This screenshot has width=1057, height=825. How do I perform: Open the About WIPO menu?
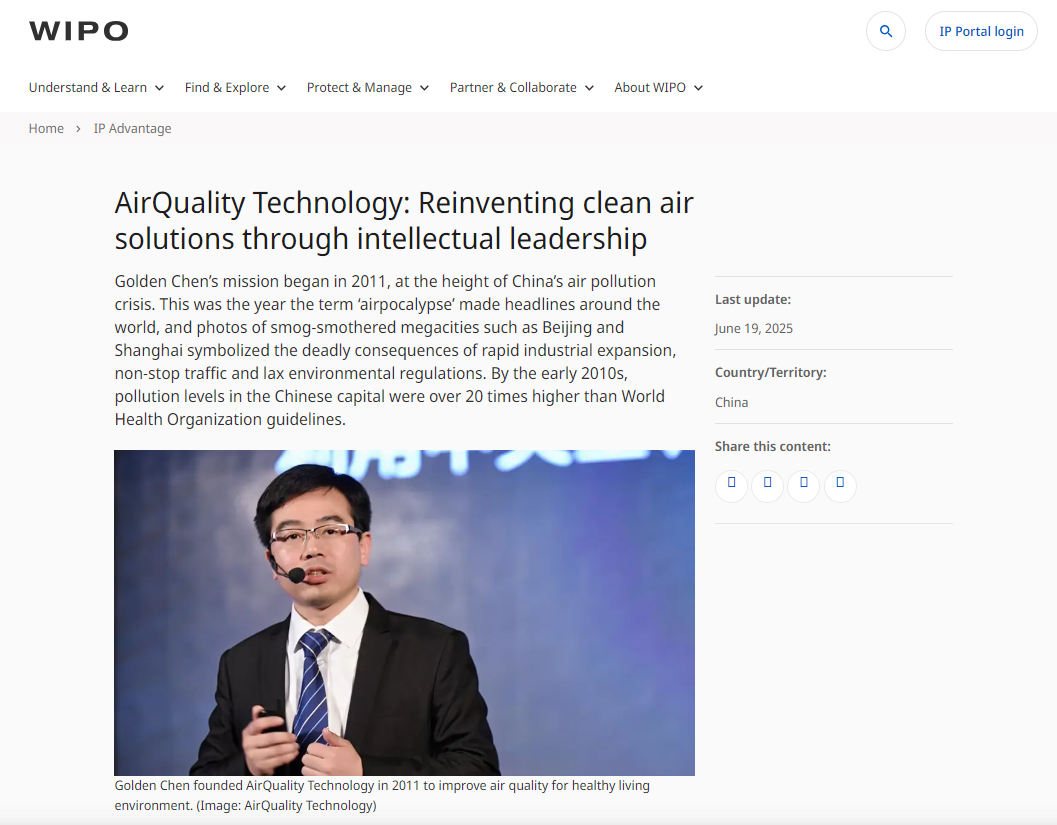pos(650,88)
